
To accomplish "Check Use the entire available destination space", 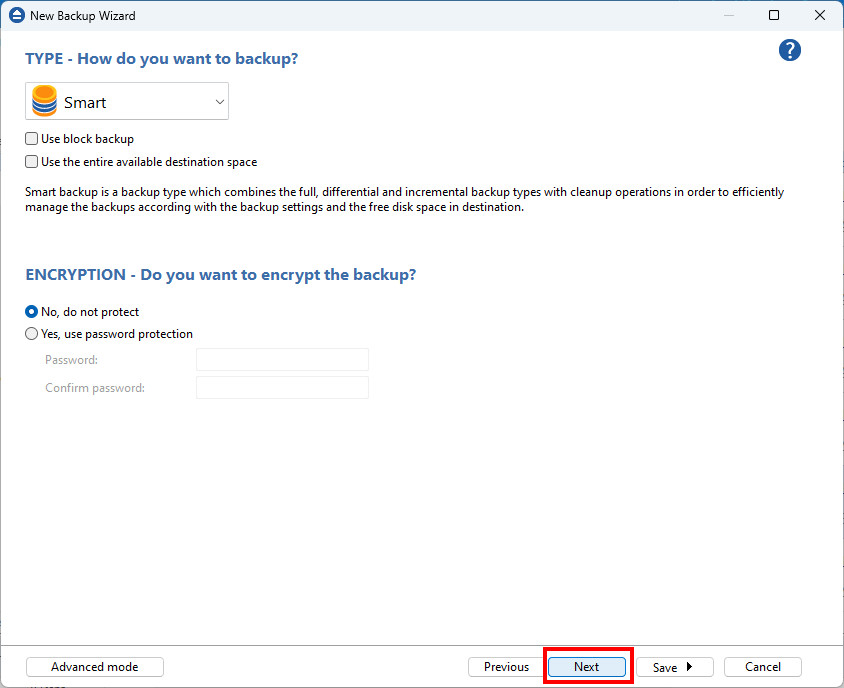I will click(x=32, y=162).
